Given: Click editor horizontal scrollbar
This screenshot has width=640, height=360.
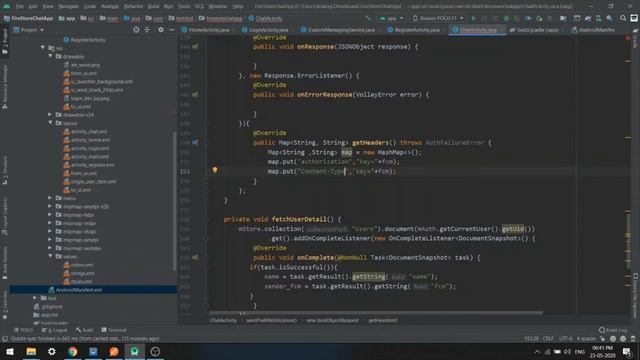Looking at the screenshot, I should tap(376, 313).
